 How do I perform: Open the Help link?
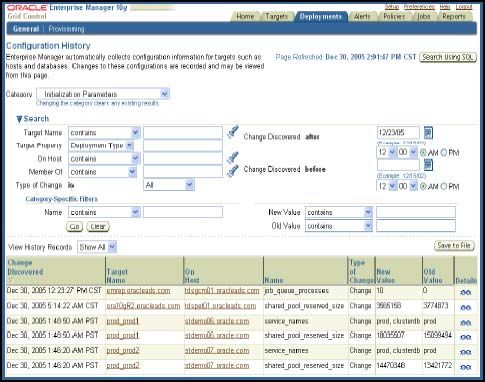[445, 7]
